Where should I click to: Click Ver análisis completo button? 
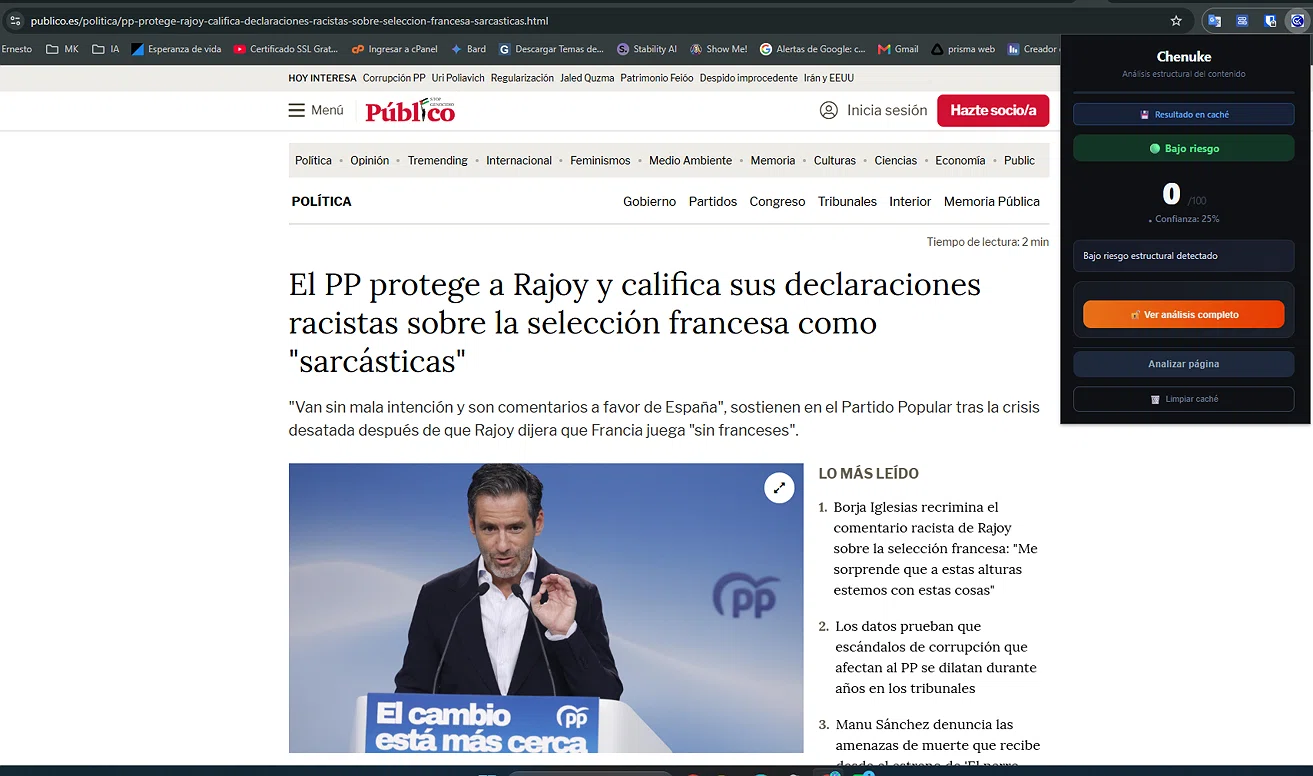[x=1184, y=314]
